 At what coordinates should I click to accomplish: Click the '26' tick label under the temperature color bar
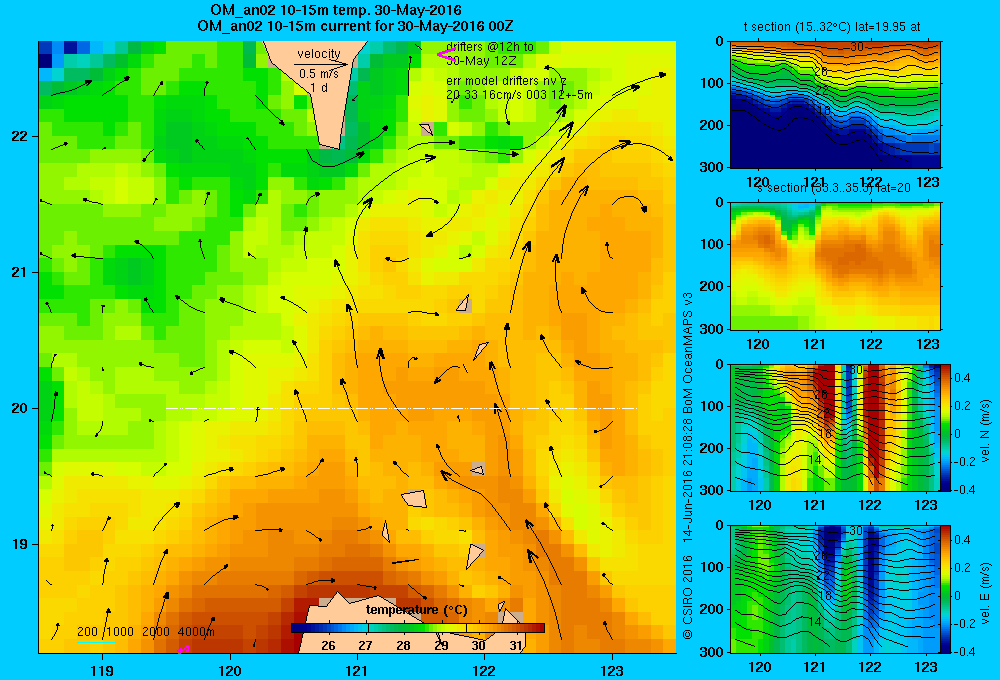(328, 646)
